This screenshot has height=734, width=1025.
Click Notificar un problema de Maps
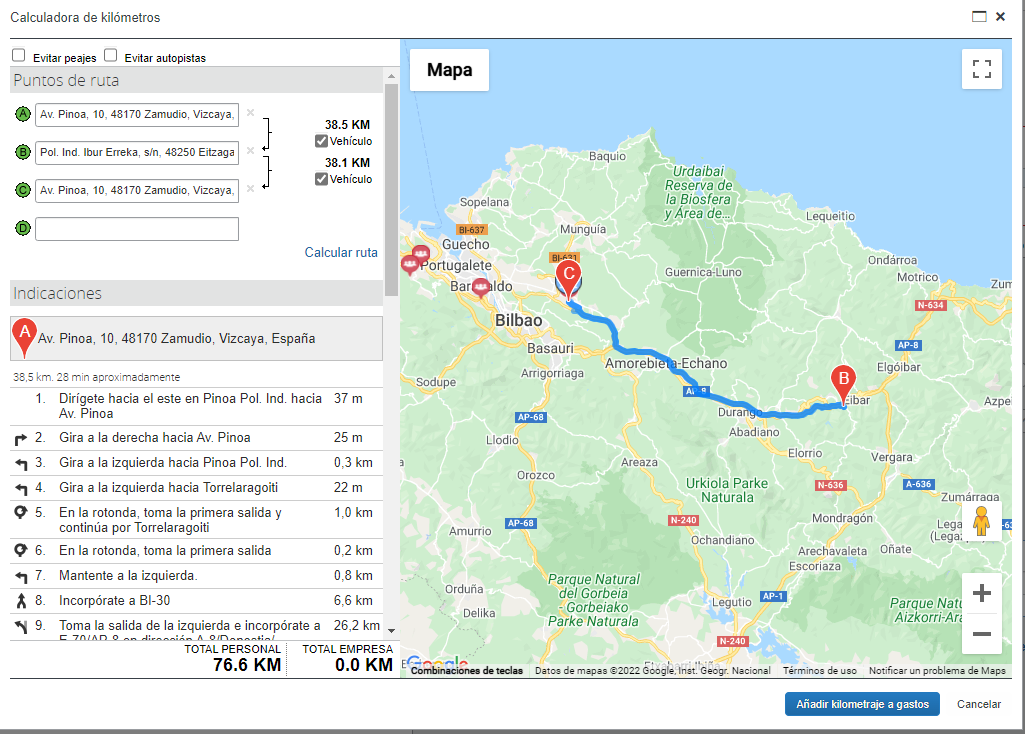click(x=937, y=671)
